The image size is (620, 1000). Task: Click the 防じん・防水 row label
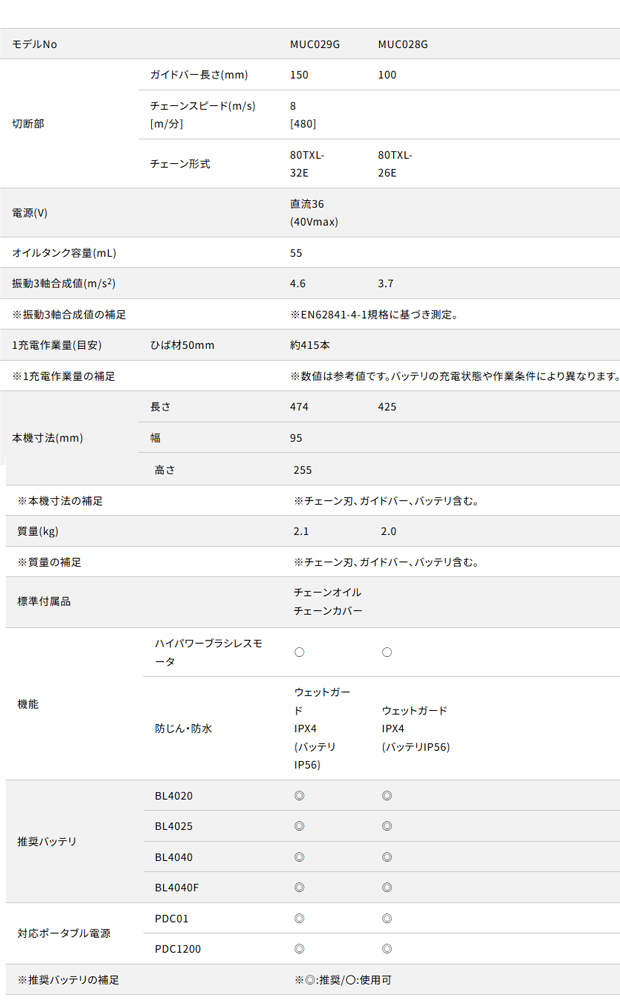[x=183, y=729]
